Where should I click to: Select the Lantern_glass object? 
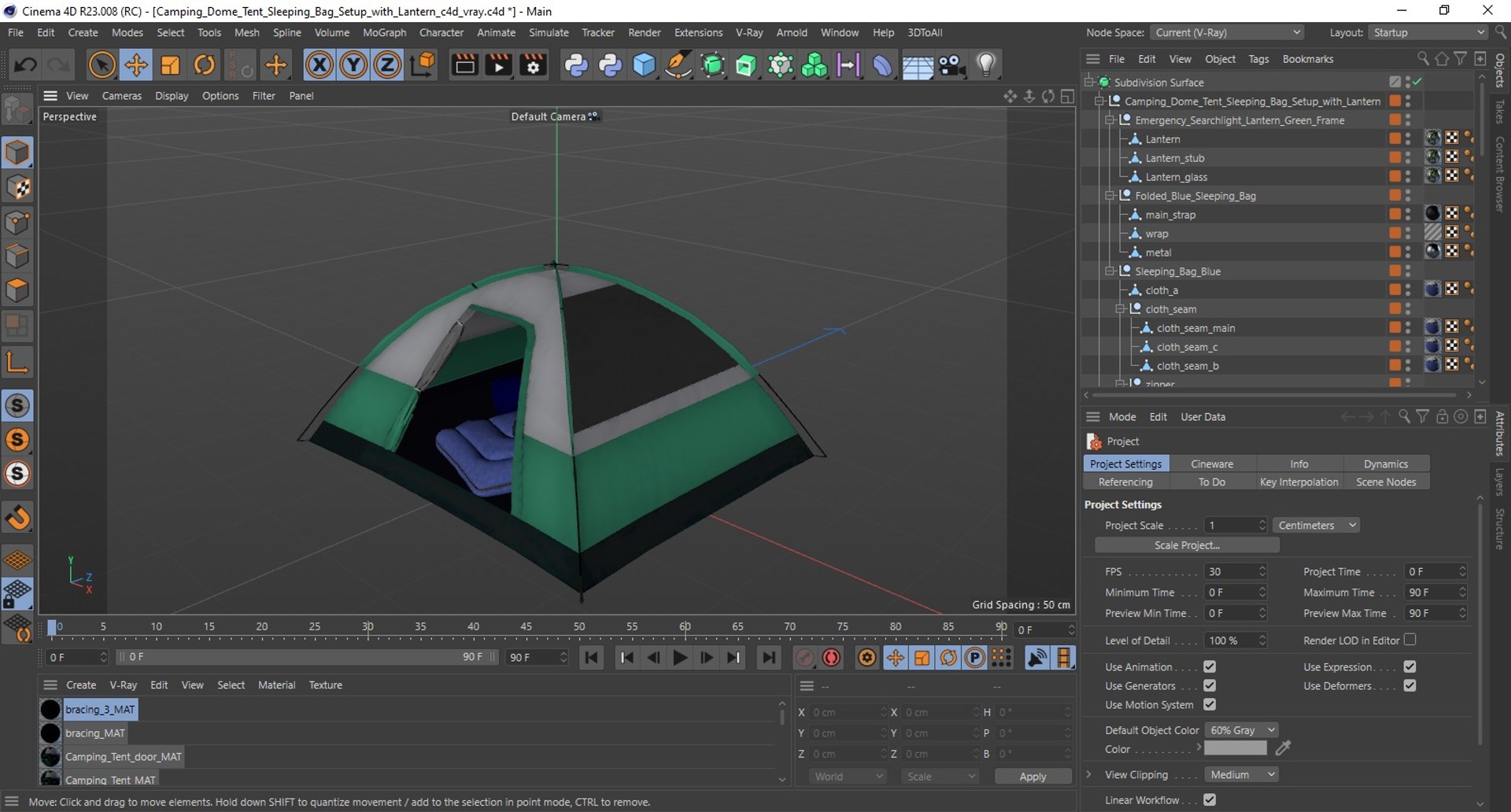[x=1176, y=177]
